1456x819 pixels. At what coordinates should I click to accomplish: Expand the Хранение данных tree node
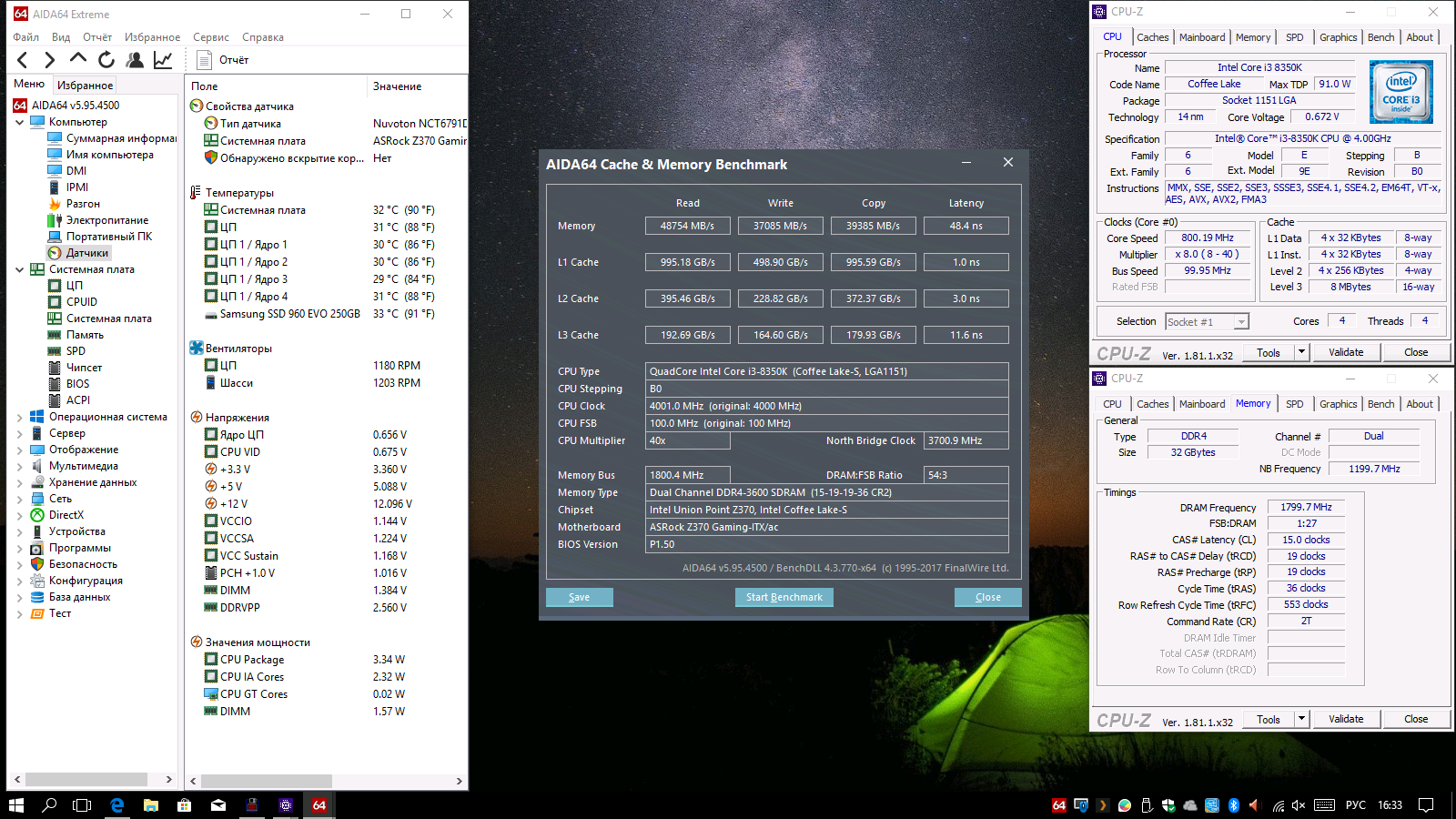click(19, 482)
